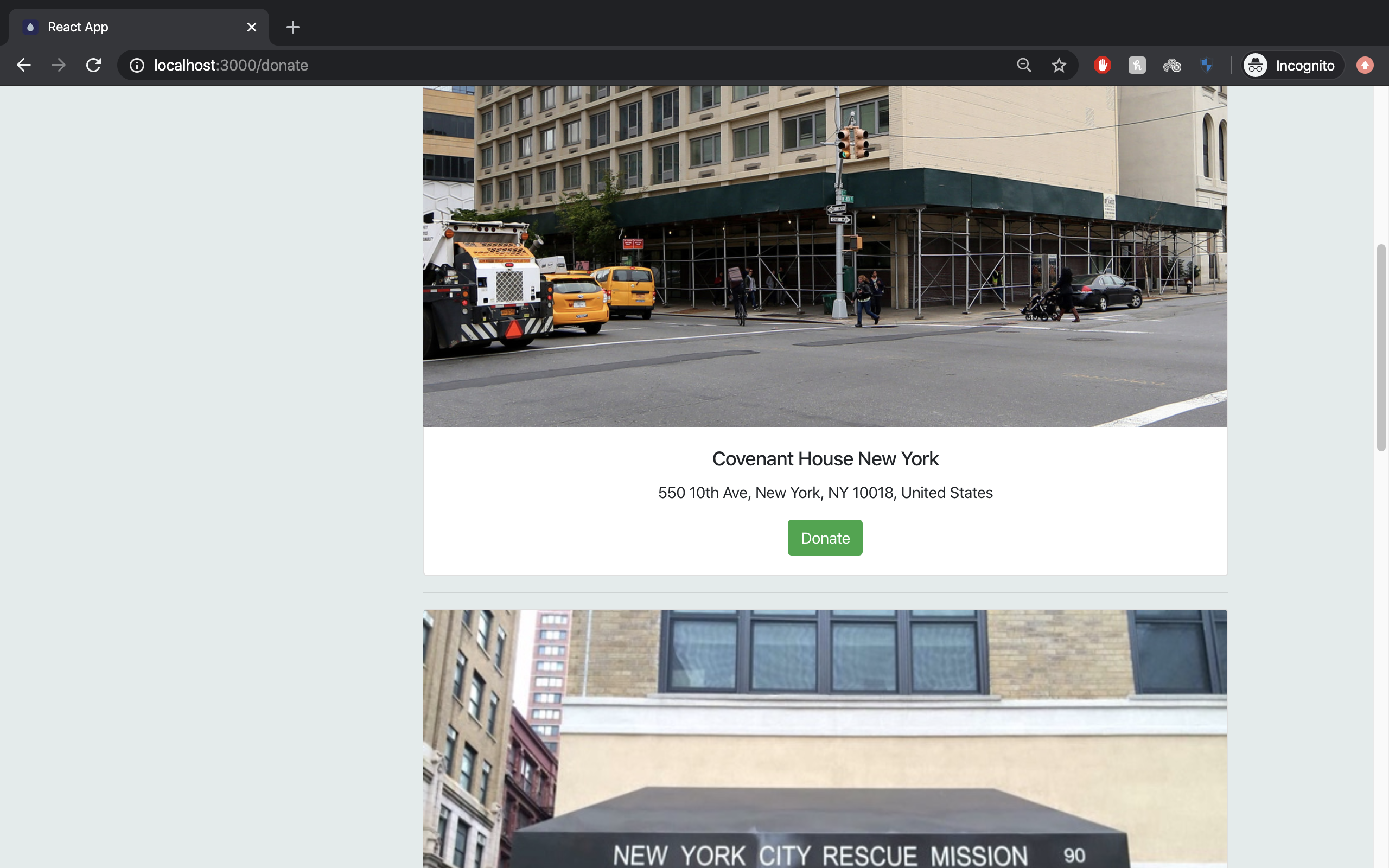Viewport: 1389px width, 868px height.
Task: Click the zoom-out magnifier in the address bar
Action: pos(1023,66)
